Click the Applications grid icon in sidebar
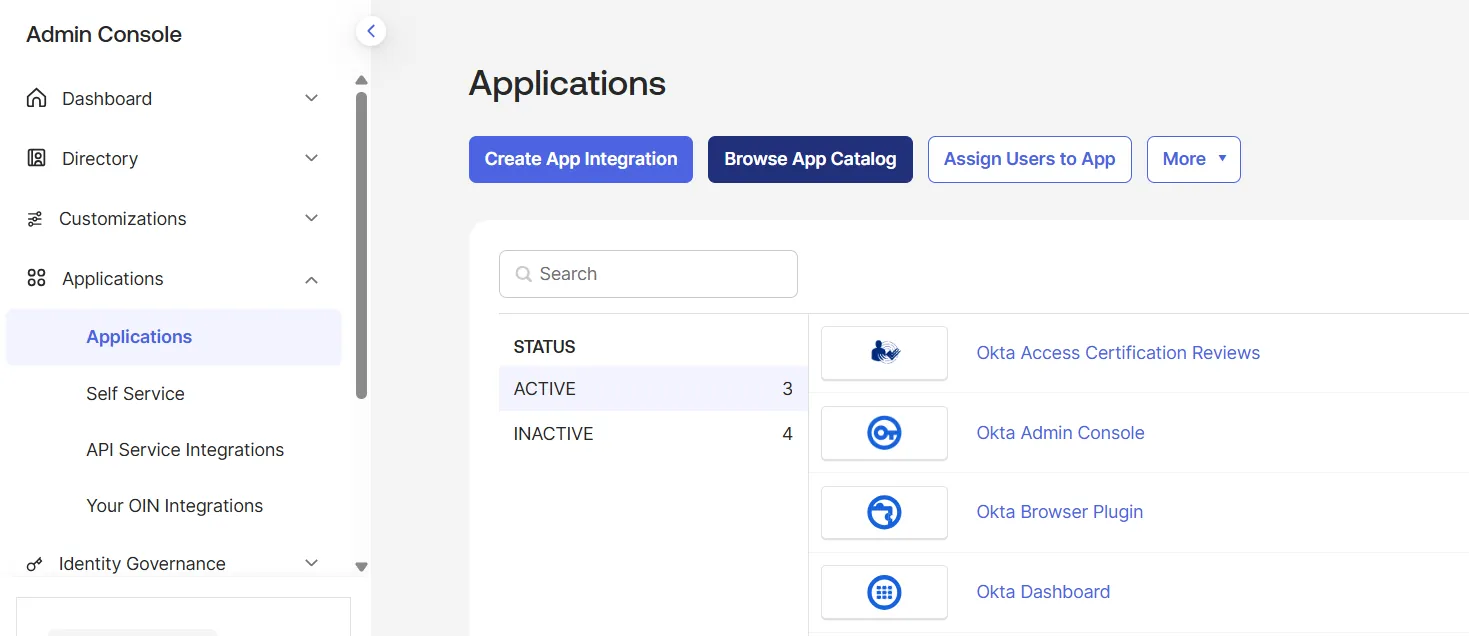1469x636 pixels. (36, 278)
